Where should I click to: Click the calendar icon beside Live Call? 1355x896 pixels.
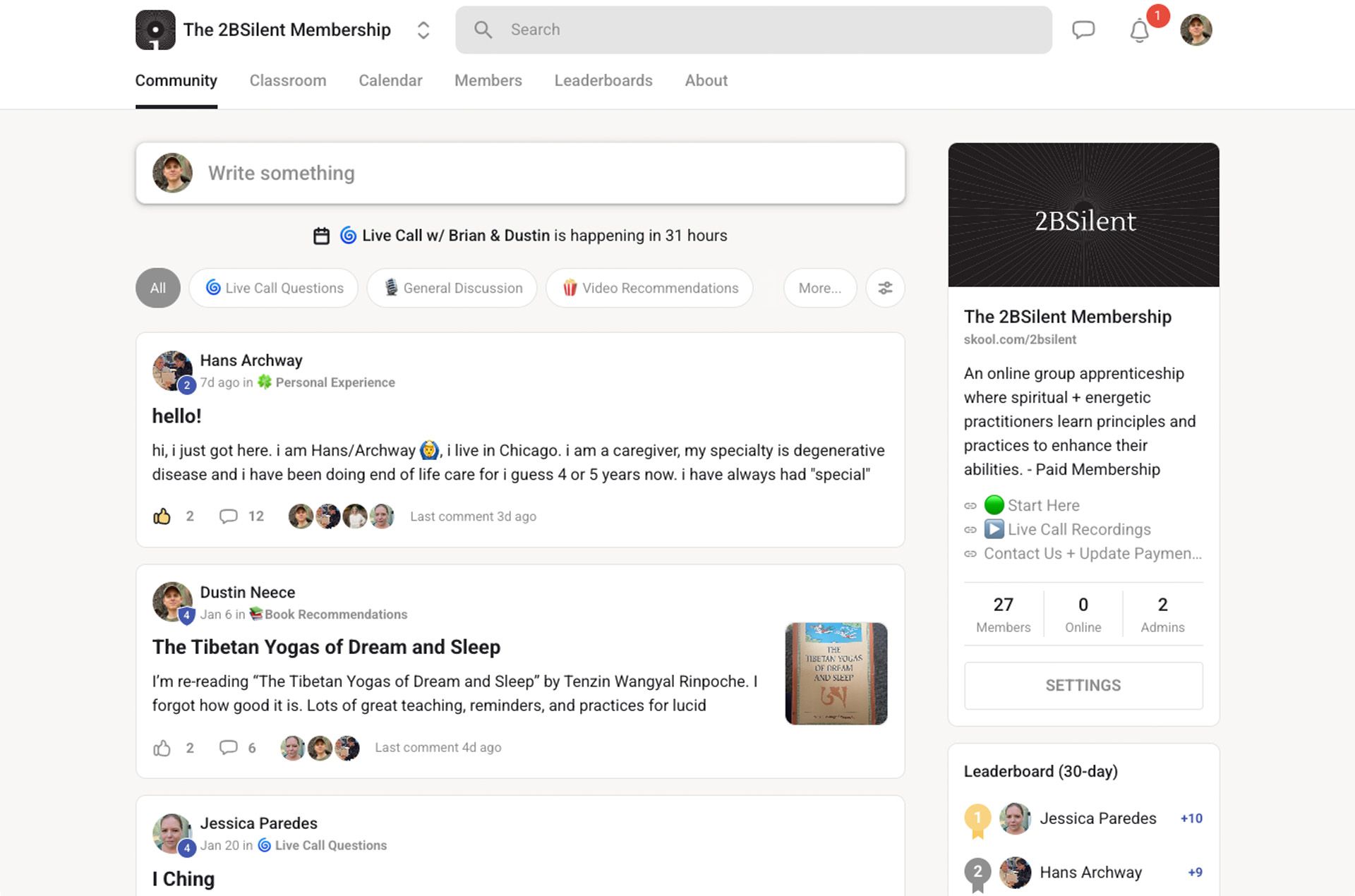[321, 236]
